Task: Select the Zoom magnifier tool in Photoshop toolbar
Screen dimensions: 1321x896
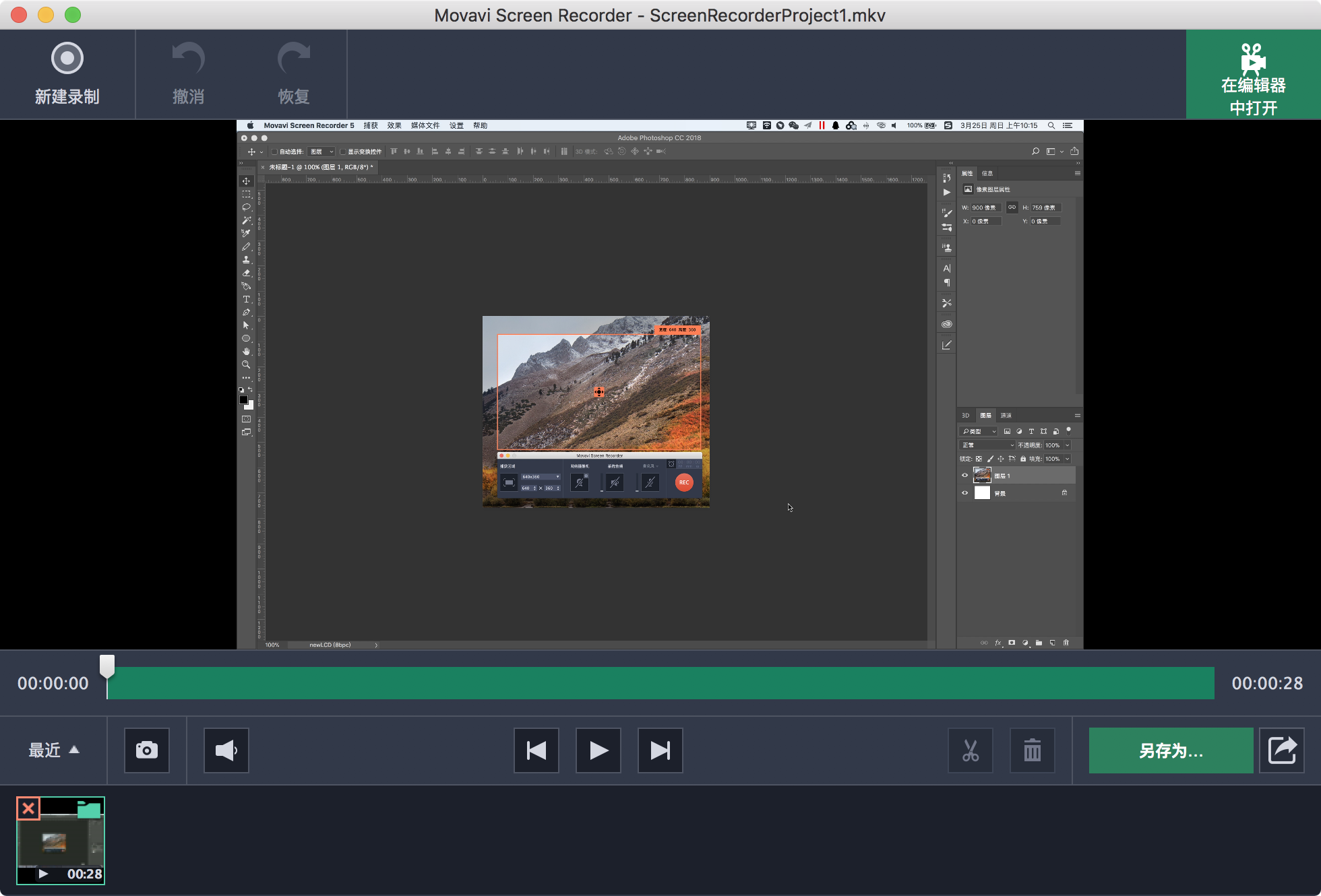Action: (246, 364)
